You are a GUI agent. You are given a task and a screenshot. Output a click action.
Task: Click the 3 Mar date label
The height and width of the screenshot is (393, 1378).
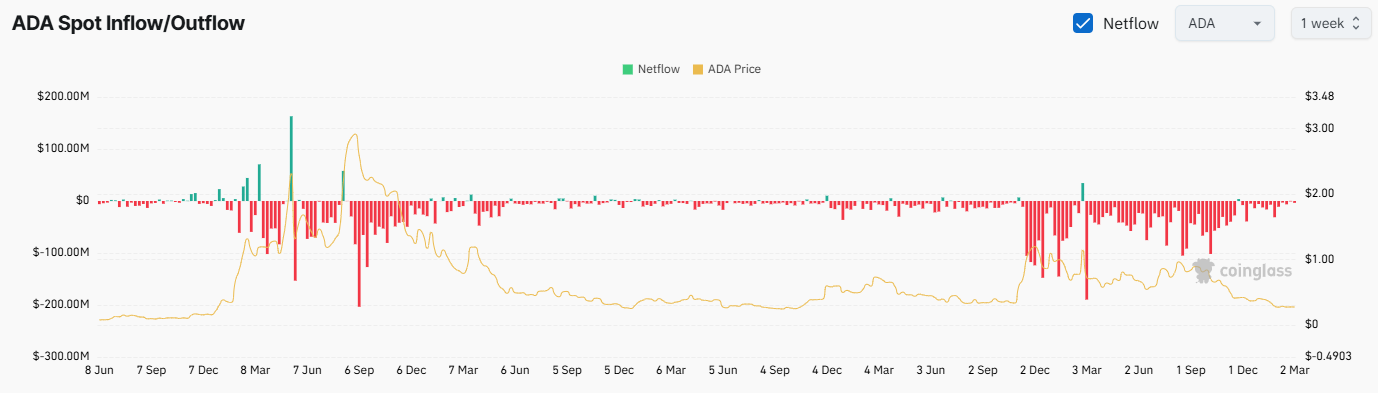pyautogui.click(x=1086, y=370)
